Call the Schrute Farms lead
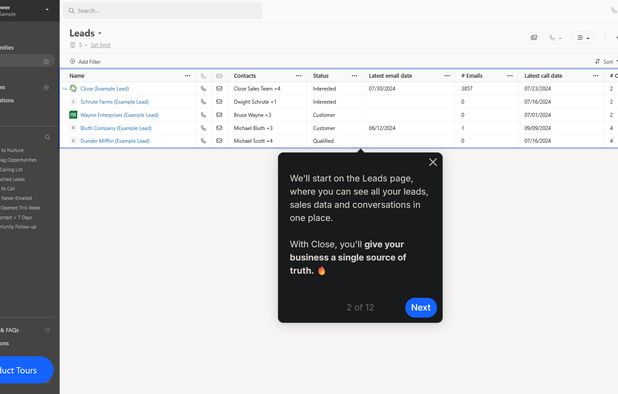618x394 pixels. point(203,102)
